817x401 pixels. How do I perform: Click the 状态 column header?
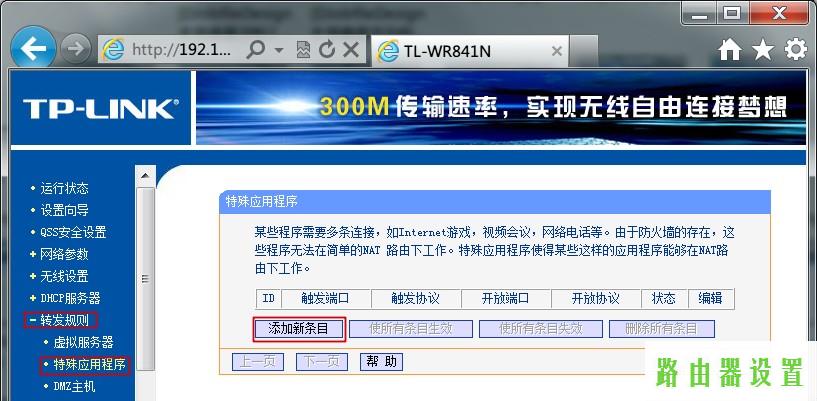664,299
